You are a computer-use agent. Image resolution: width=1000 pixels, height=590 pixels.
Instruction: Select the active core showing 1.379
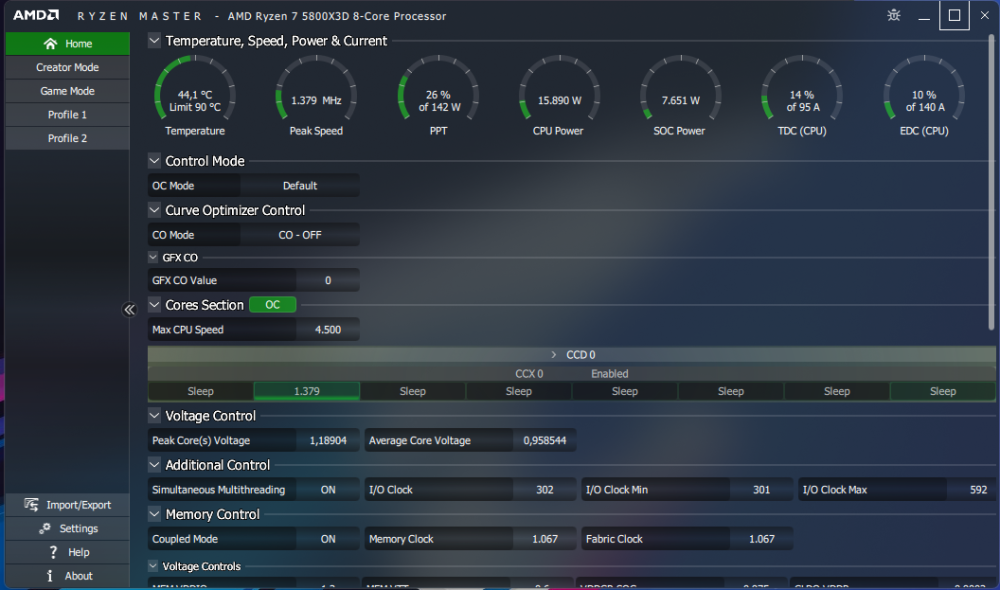pyautogui.click(x=307, y=391)
